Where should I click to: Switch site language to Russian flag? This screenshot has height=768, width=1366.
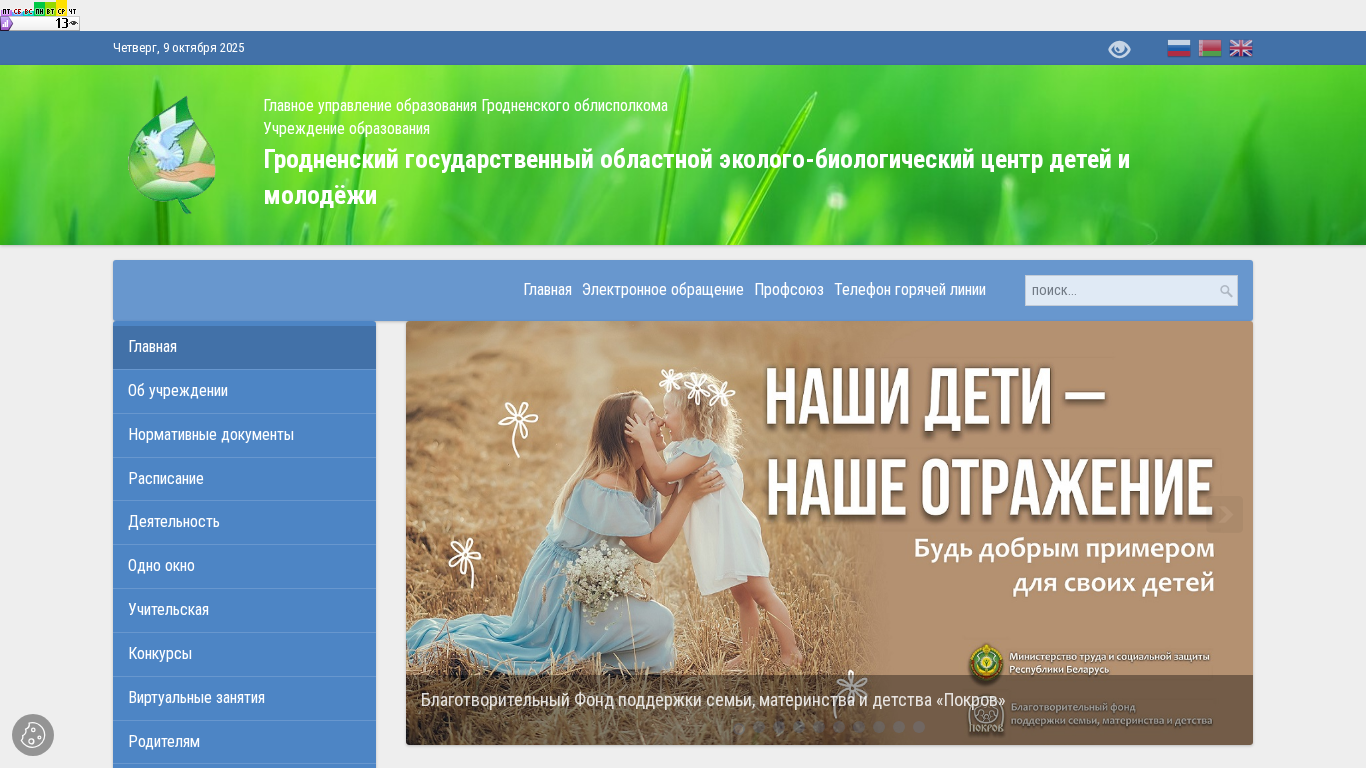[1179, 48]
